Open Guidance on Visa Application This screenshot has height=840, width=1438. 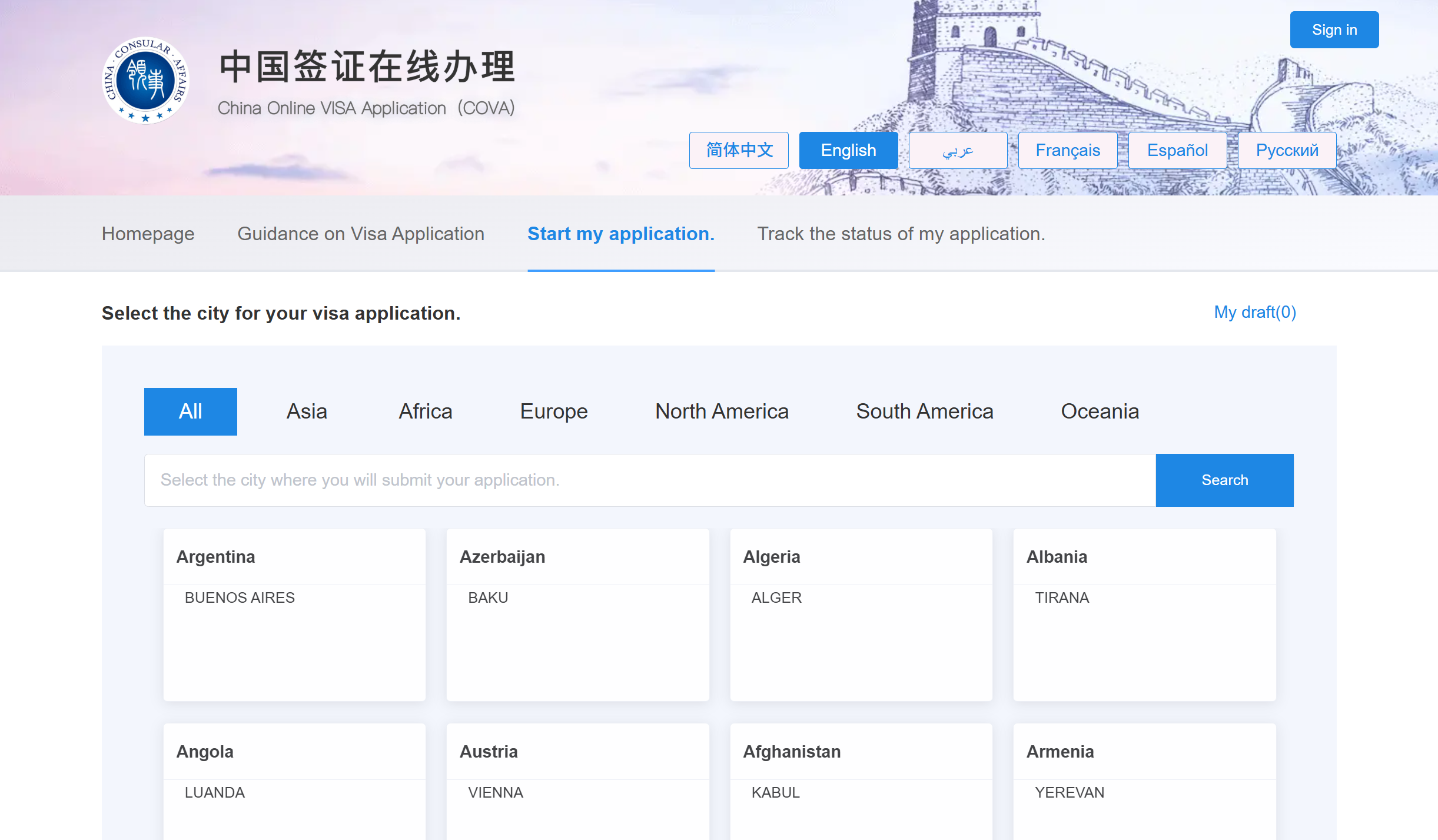361,234
